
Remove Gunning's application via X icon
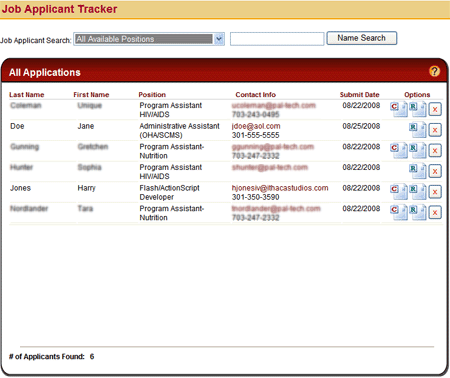[x=435, y=151]
